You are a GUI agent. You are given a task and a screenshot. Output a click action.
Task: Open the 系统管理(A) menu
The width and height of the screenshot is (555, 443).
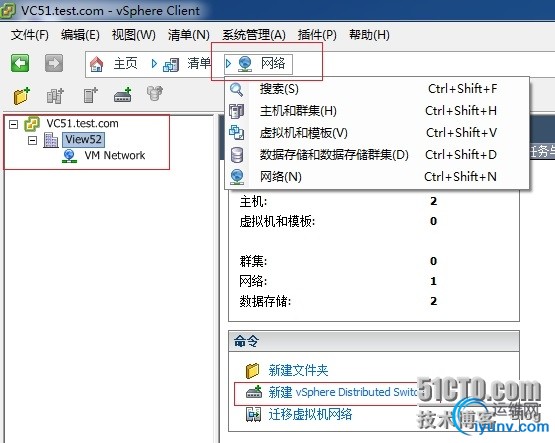(x=254, y=35)
